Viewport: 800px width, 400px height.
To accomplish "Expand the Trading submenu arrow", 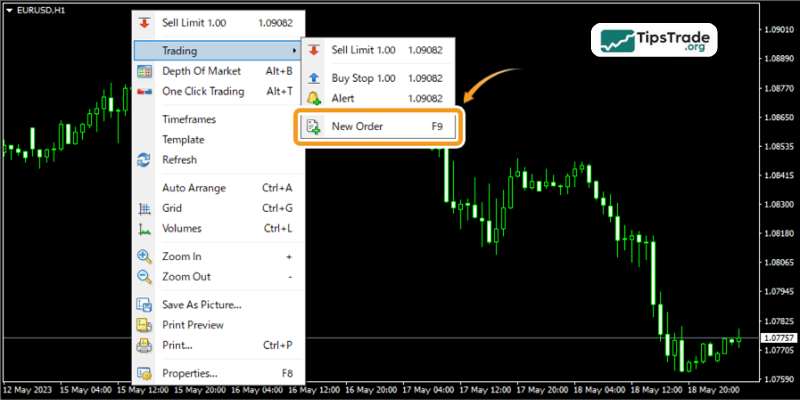I will (x=293, y=50).
